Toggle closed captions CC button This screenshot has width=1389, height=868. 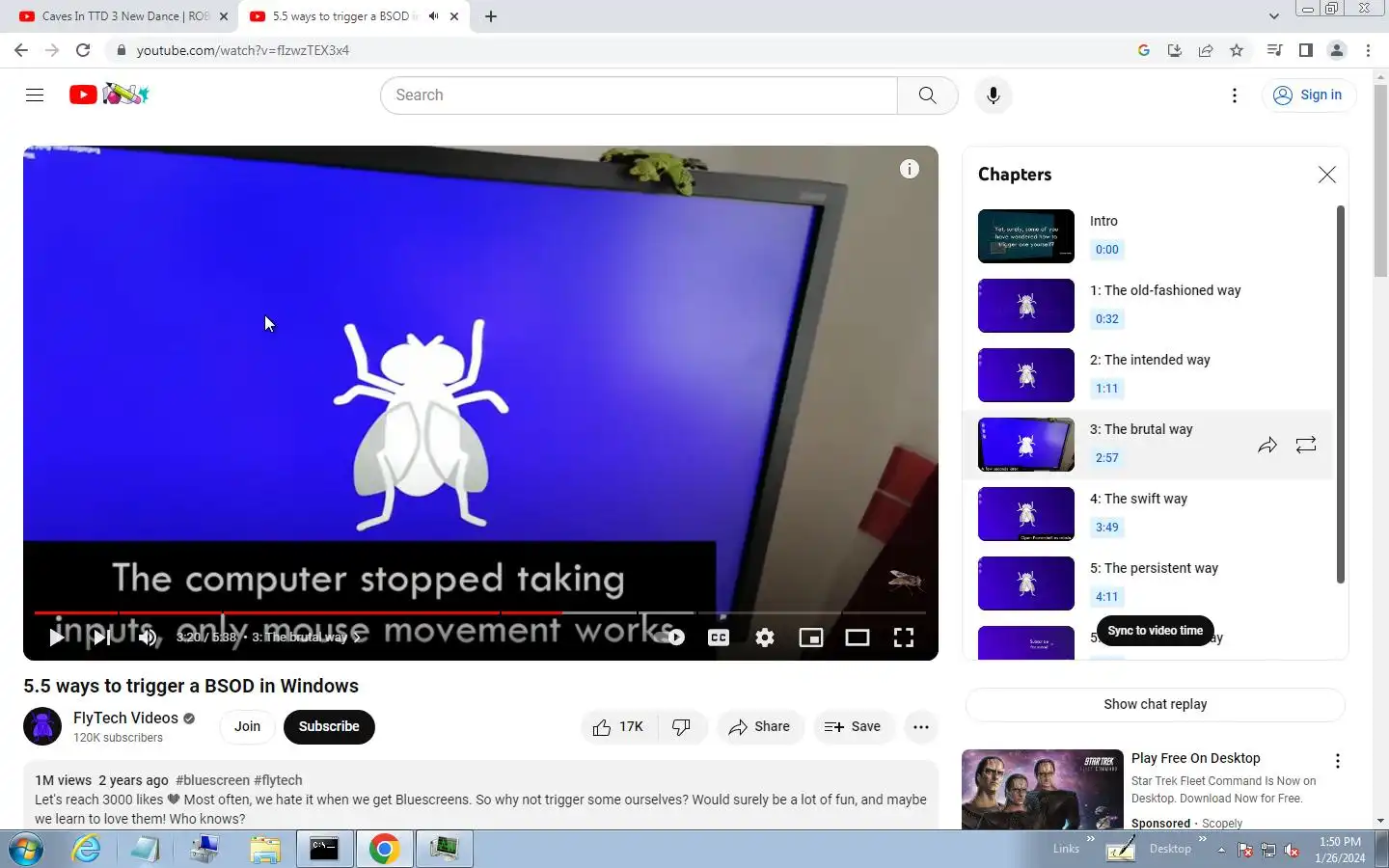click(x=719, y=637)
